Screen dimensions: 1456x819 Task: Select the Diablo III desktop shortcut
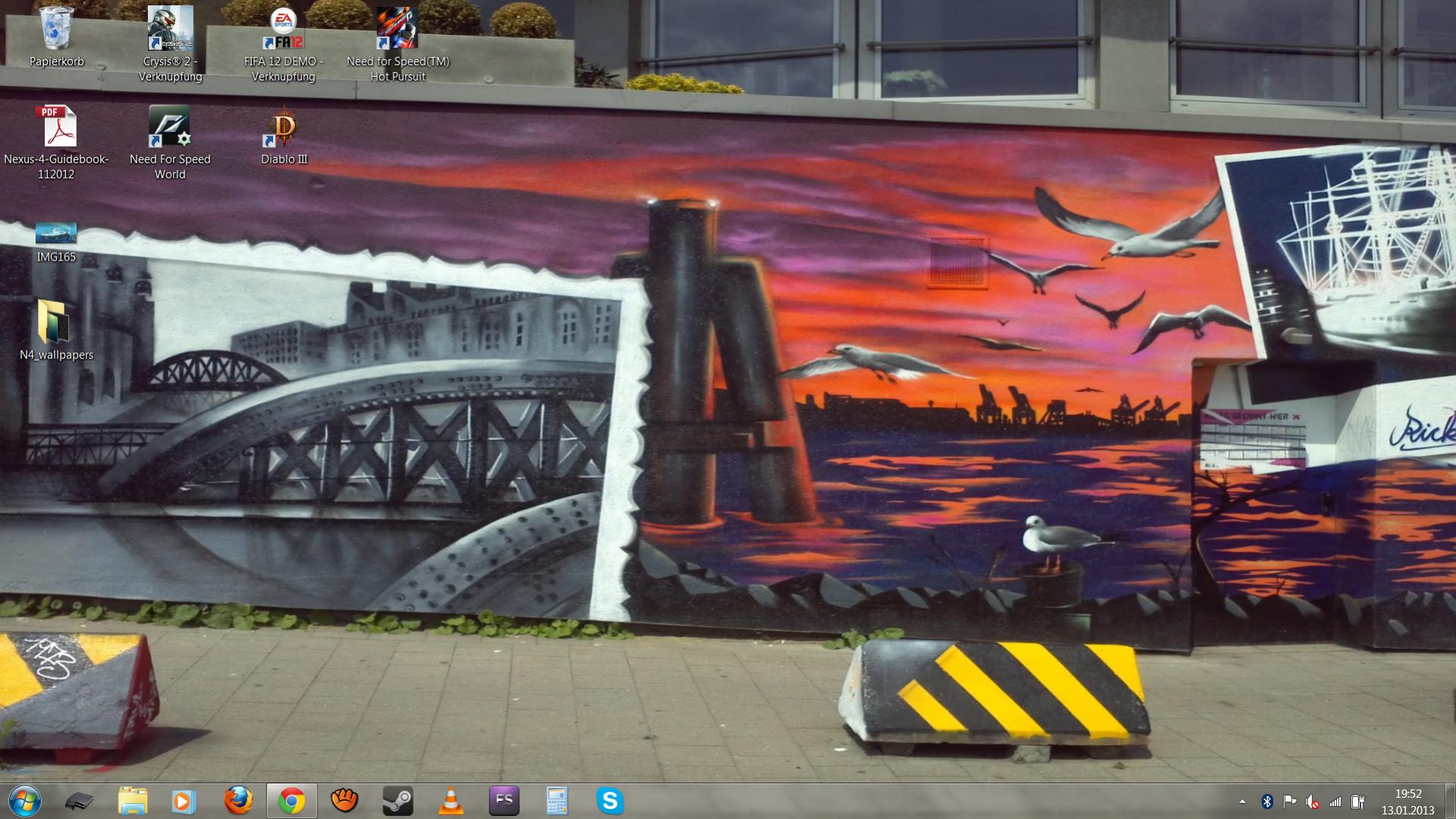[283, 127]
